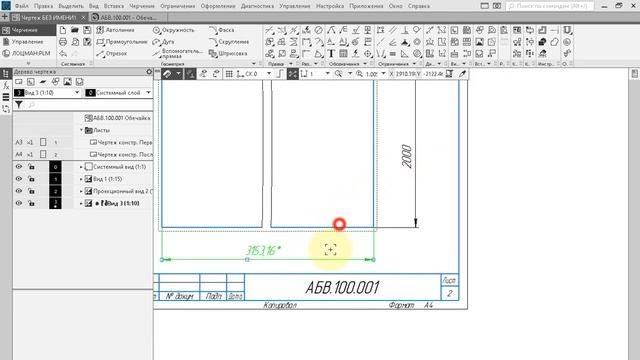The width and height of the screenshot is (640, 360).
Task: Collapse the Листы folder node
Action: point(81,130)
